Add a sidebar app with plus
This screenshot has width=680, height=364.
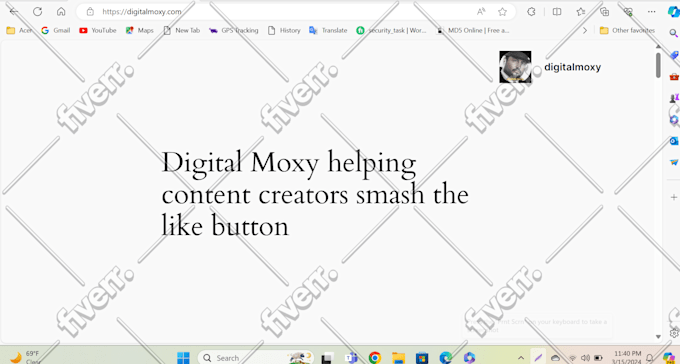673,197
